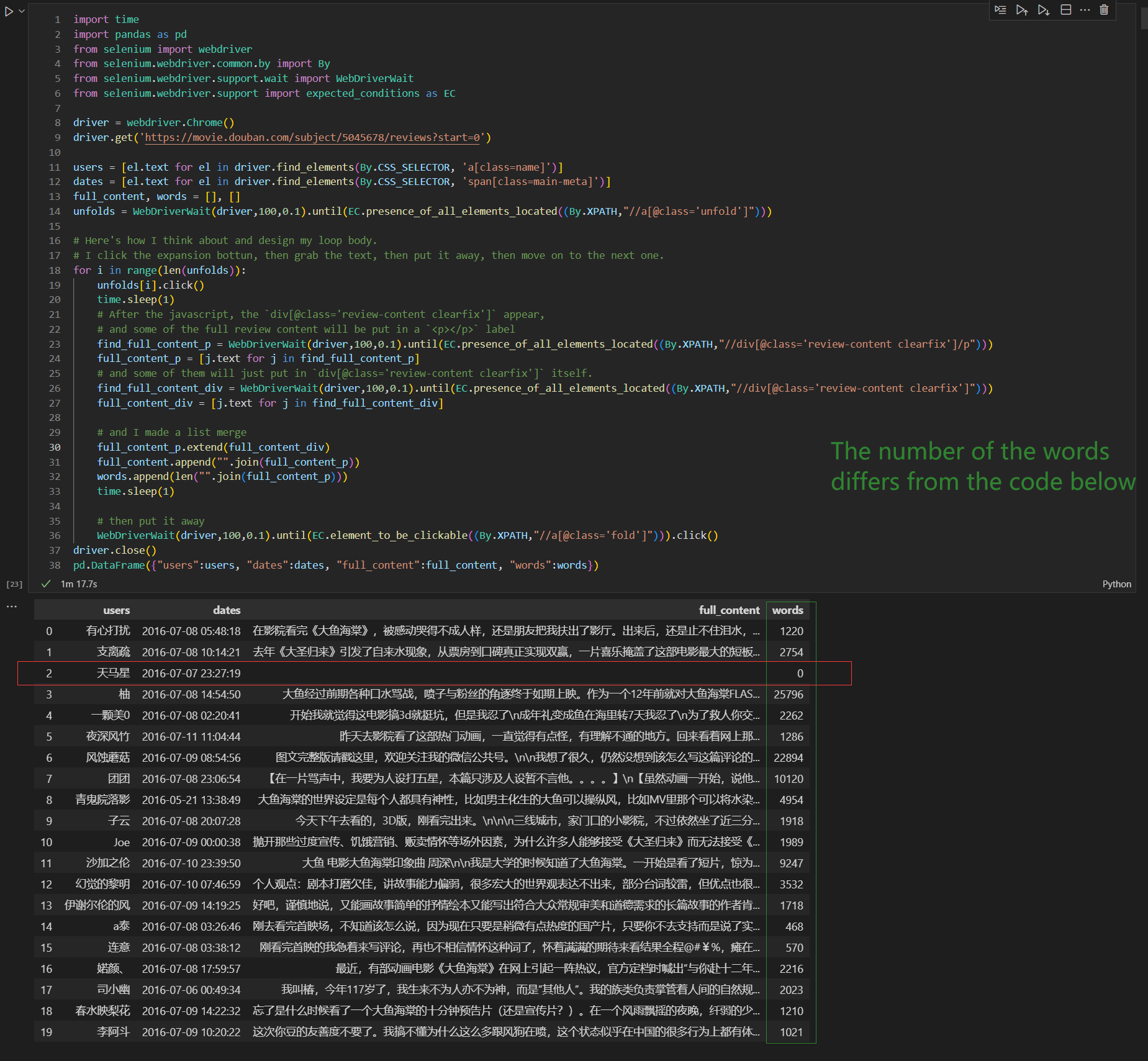Viewport: 1148px width, 1061px height.
Task: Select the words value 468
Action: tap(794, 926)
